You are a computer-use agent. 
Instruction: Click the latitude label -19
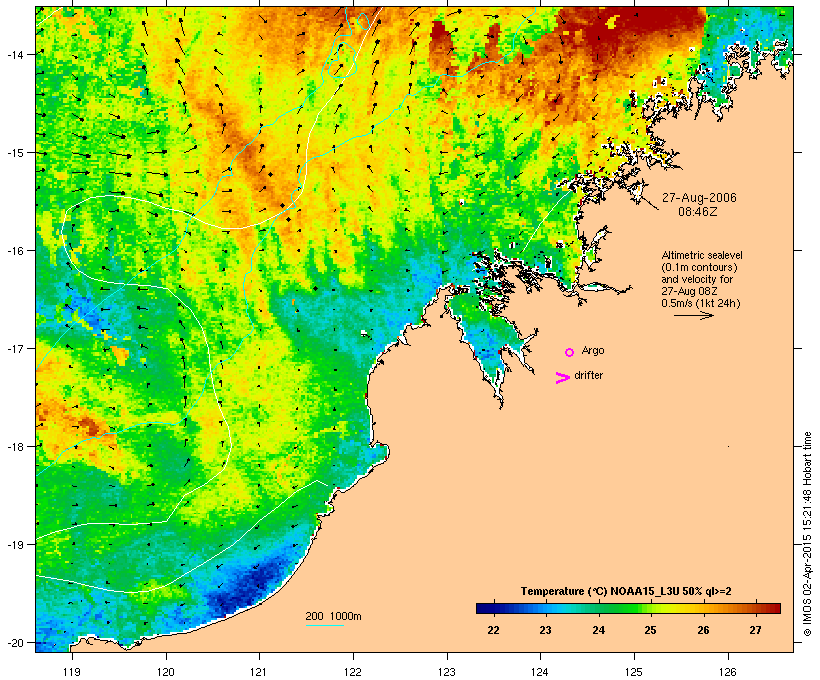pos(15,545)
